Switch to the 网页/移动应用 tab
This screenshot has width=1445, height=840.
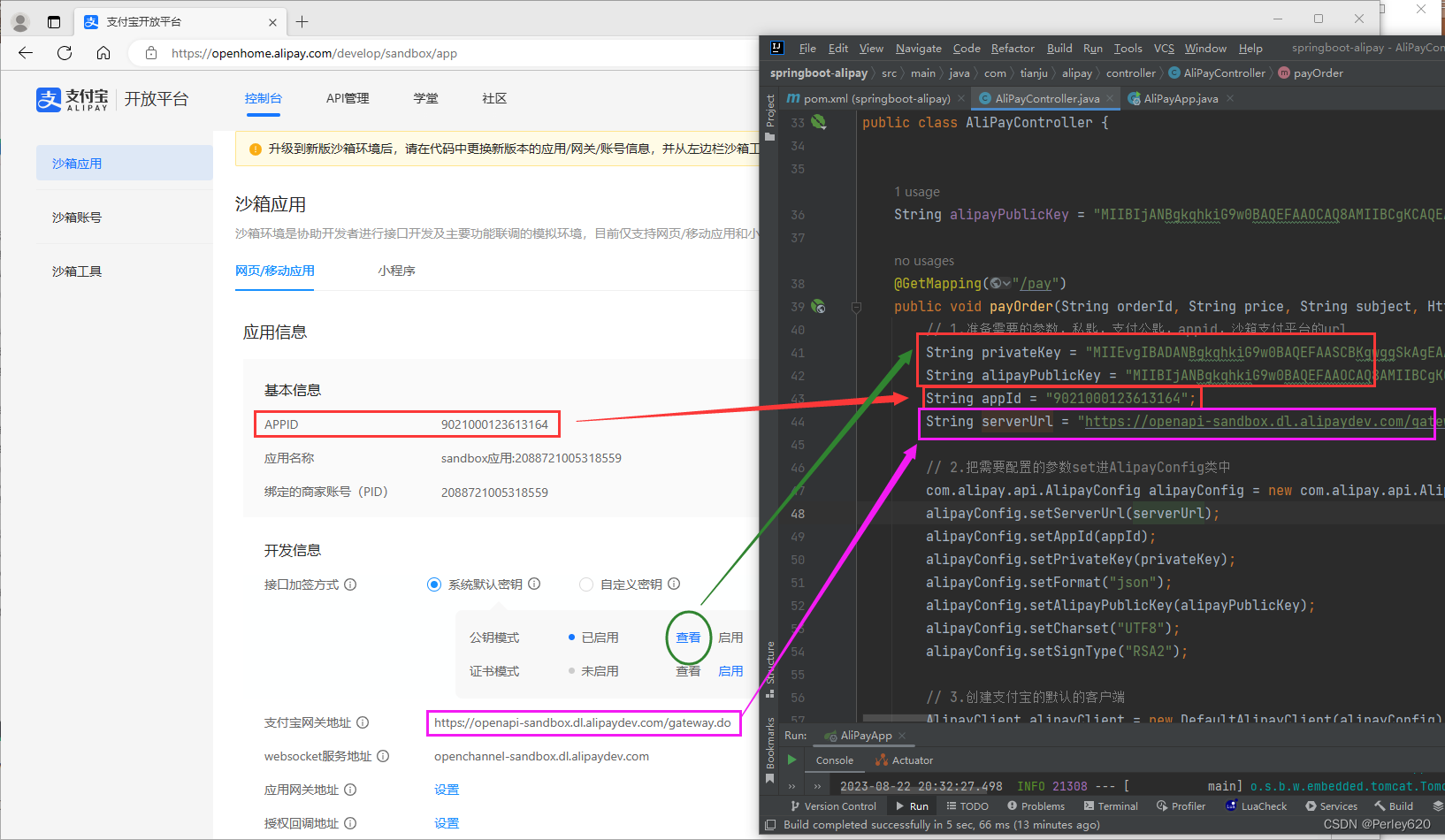pyautogui.click(x=275, y=271)
